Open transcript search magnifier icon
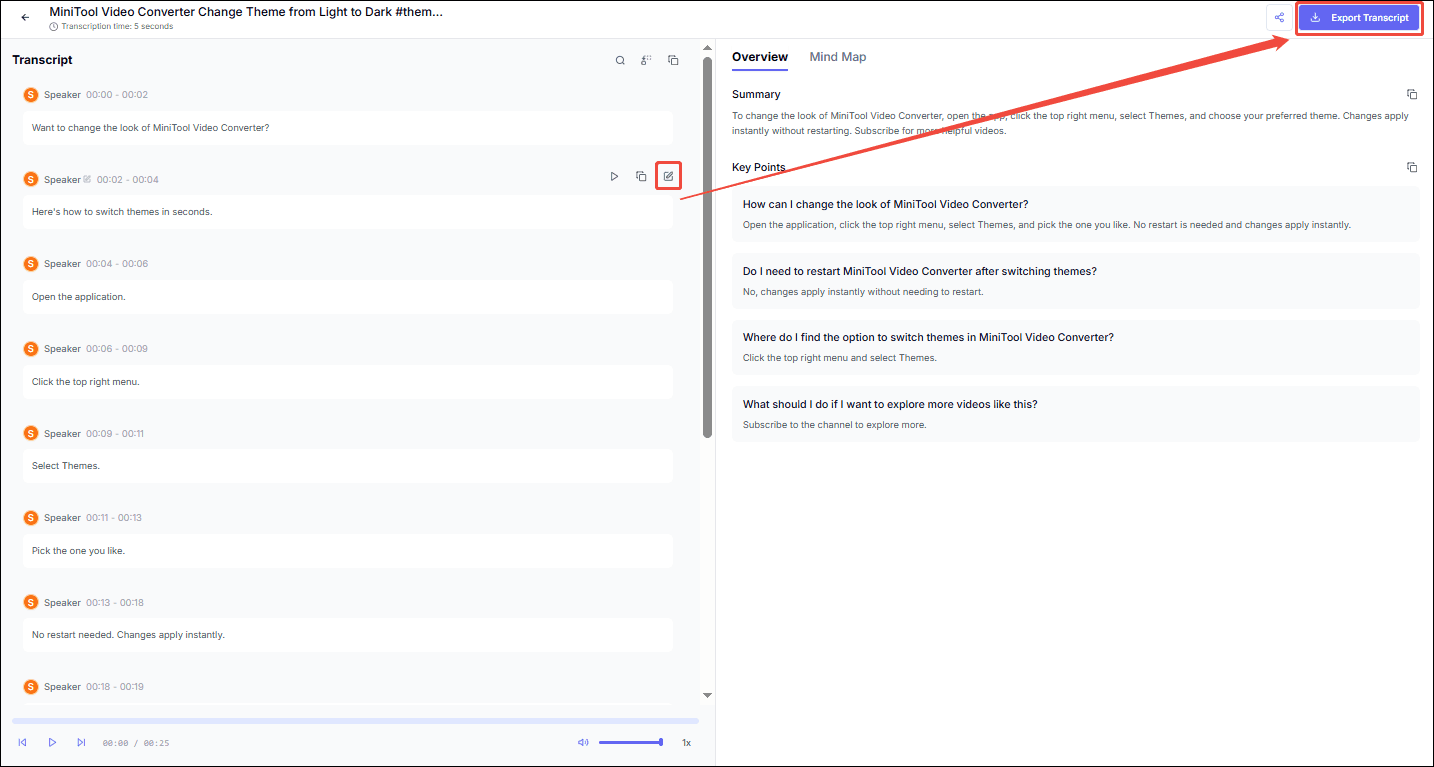This screenshot has height=767, width=1434. 620,60
